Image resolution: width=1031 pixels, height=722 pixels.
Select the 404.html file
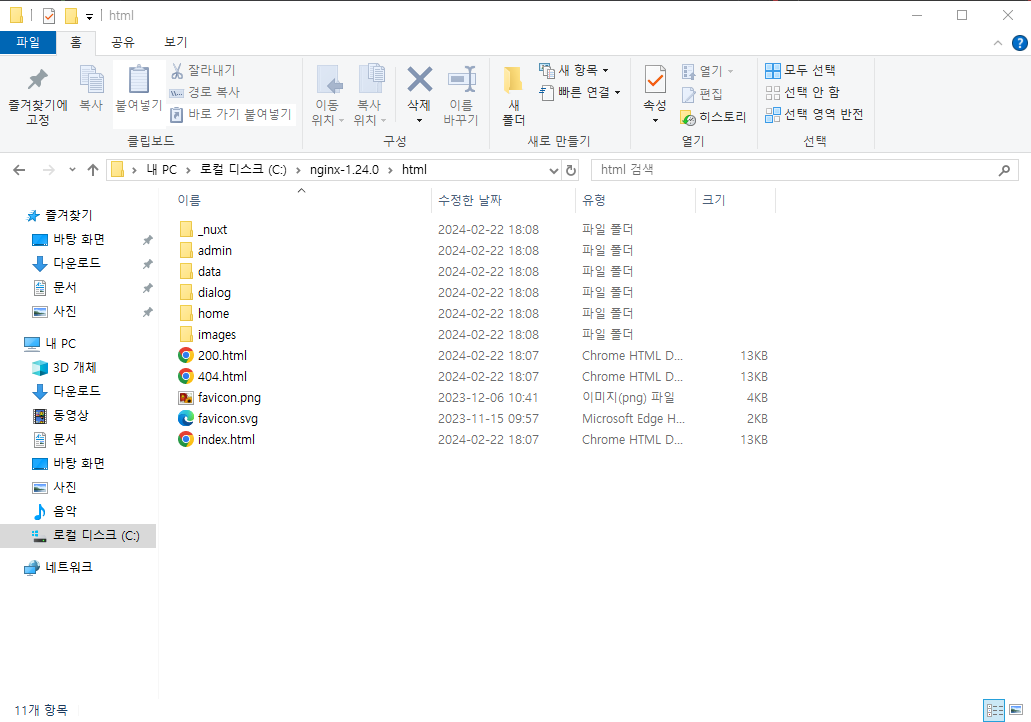[222, 377]
